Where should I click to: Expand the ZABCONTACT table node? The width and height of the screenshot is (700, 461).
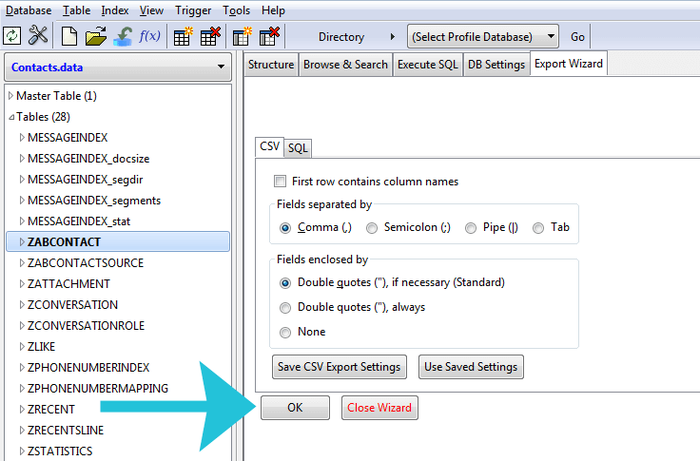[x=21, y=242]
